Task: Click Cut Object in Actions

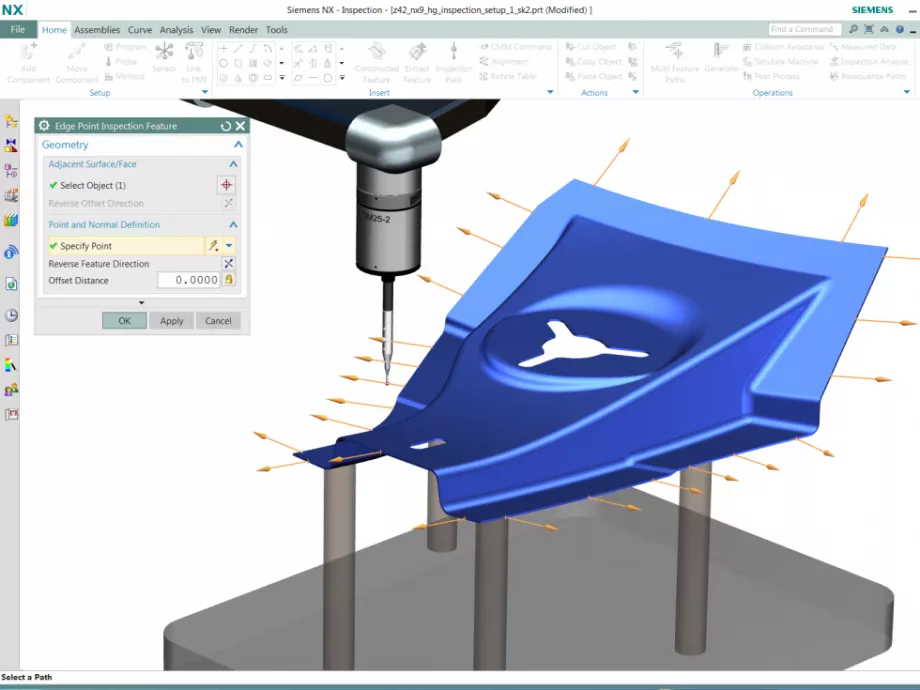Action: [x=591, y=46]
